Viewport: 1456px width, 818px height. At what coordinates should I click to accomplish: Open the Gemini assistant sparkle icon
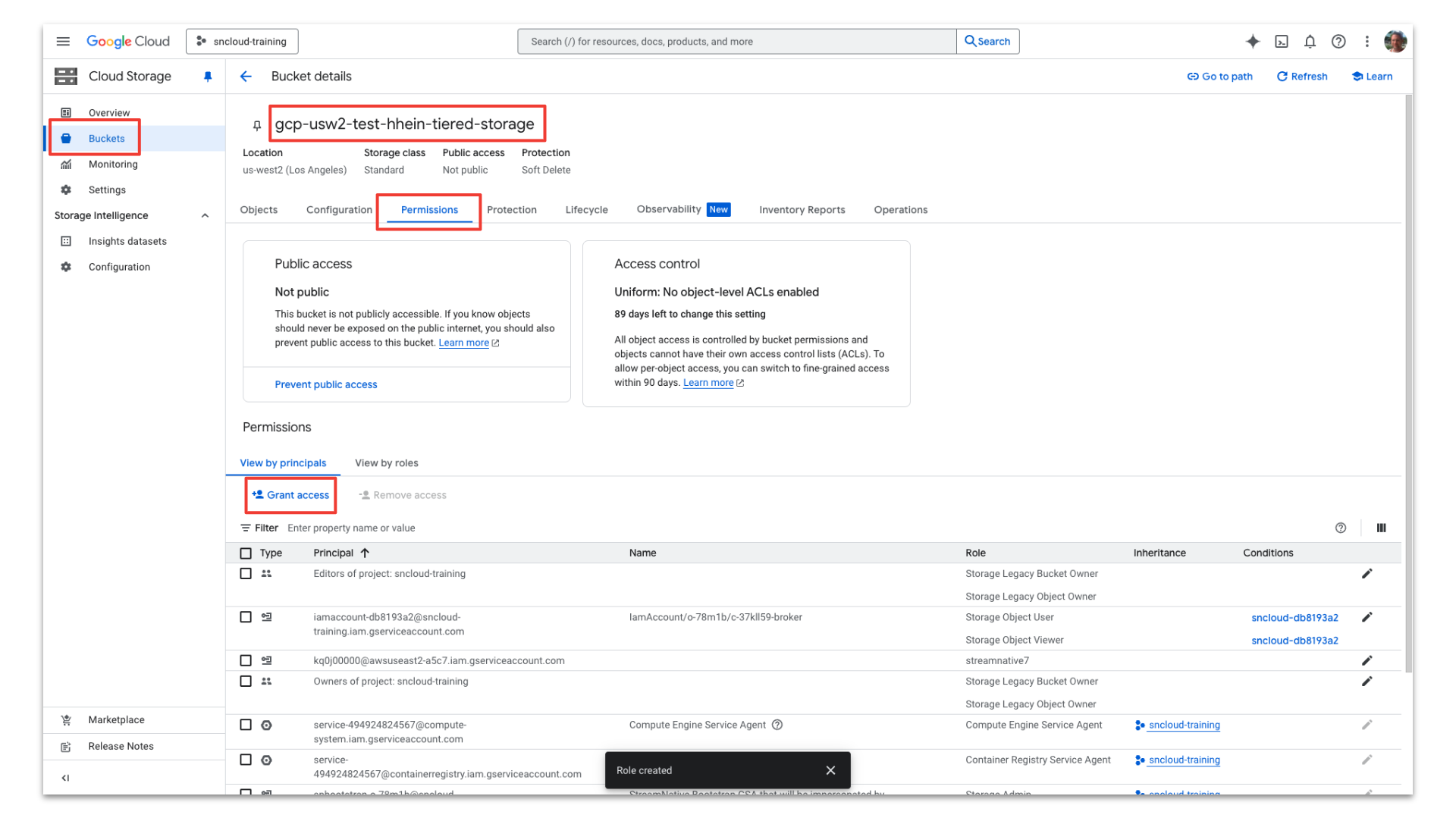coord(1252,42)
